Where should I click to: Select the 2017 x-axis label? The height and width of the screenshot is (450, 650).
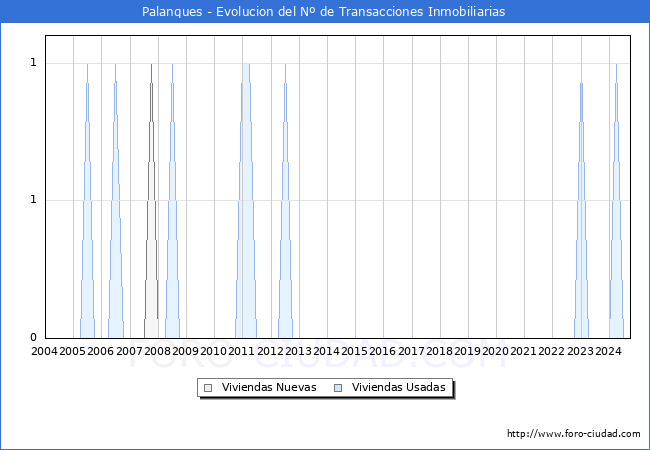click(411, 351)
